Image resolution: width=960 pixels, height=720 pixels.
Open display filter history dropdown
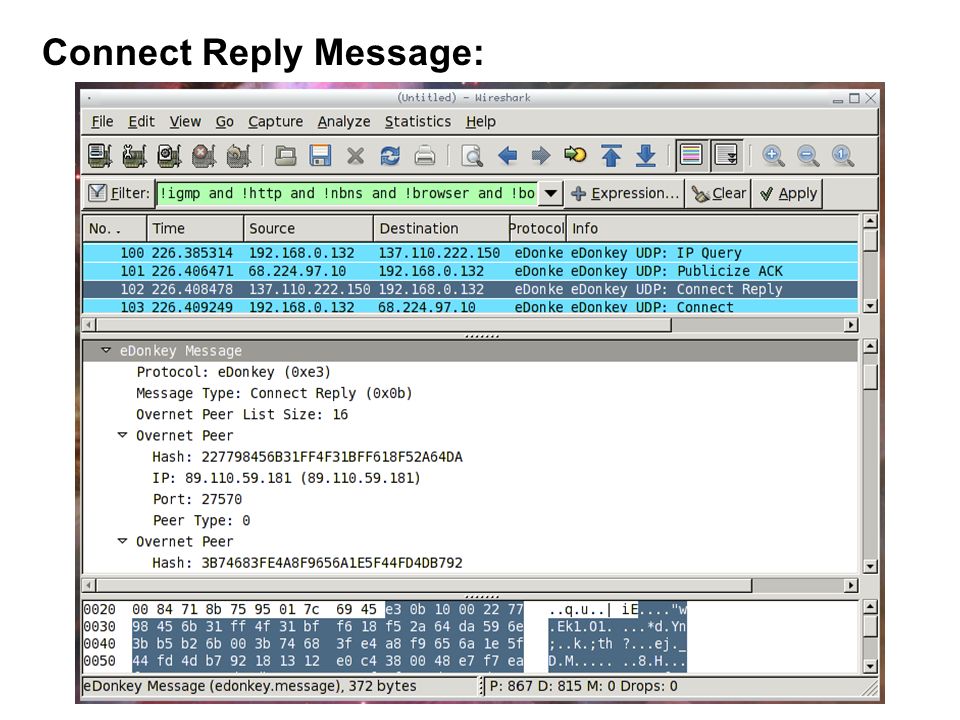point(550,193)
